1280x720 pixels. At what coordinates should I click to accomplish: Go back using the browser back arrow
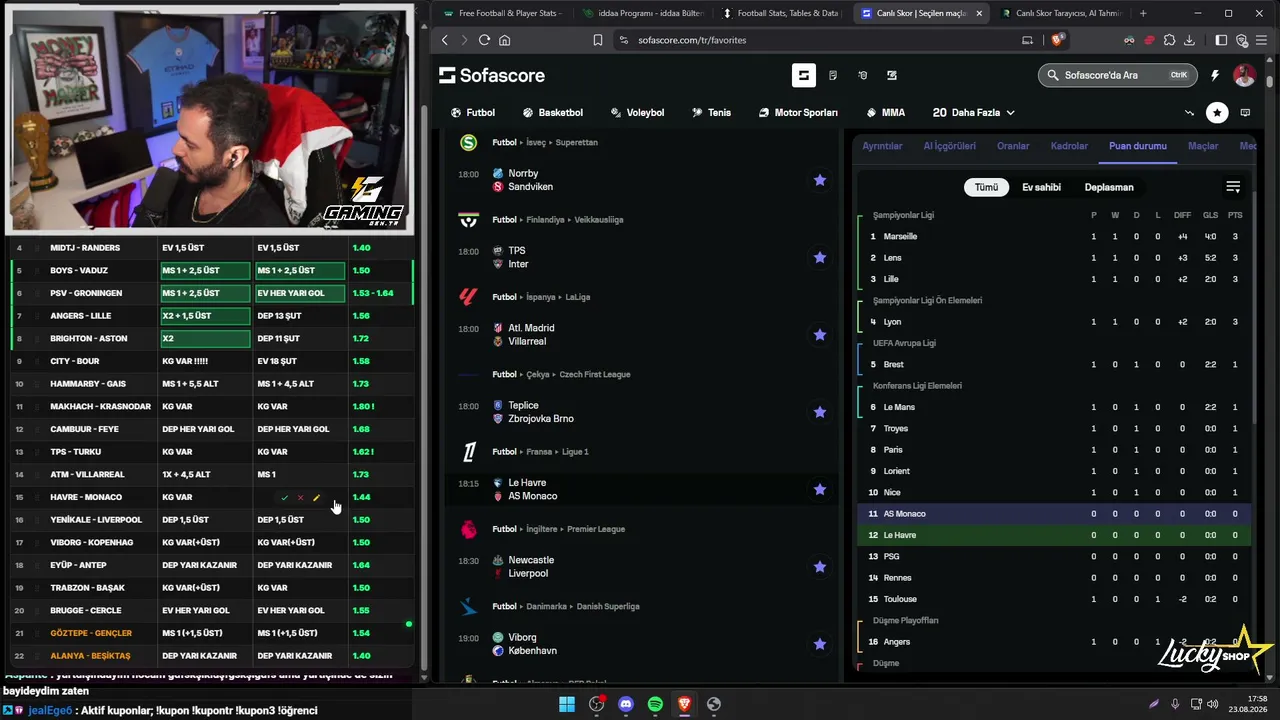click(445, 40)
